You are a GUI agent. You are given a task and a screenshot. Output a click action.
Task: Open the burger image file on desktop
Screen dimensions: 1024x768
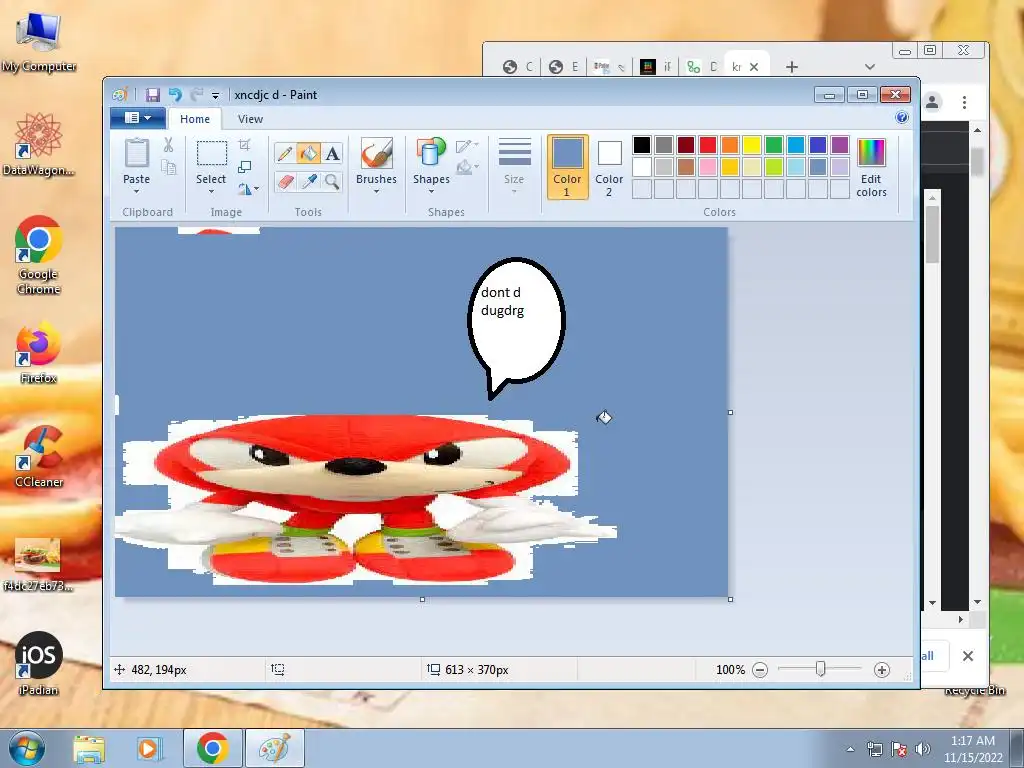[38, 564]
